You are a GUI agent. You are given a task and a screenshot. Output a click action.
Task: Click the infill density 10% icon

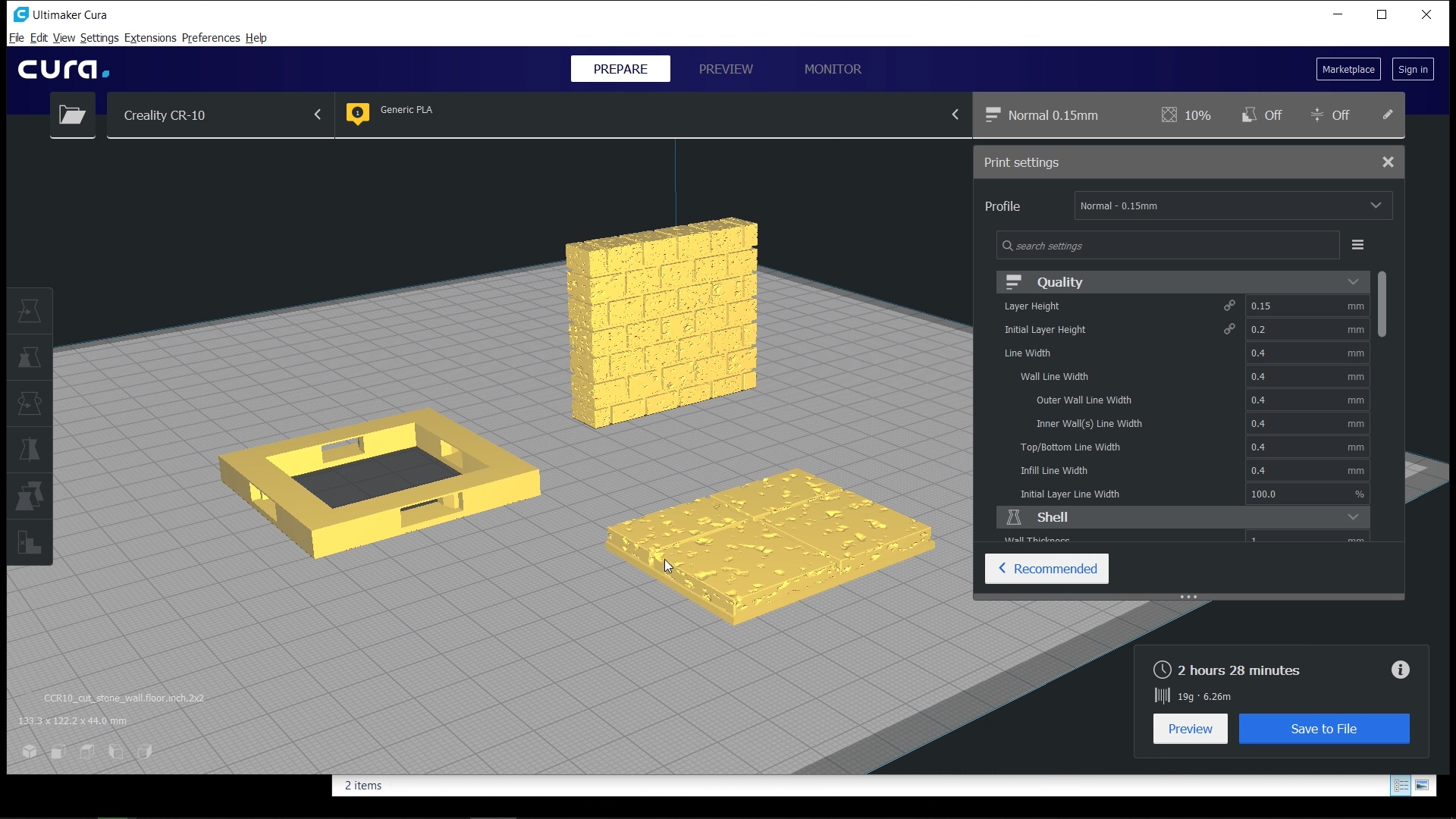pyautogui.click(x=1169, y=115)
